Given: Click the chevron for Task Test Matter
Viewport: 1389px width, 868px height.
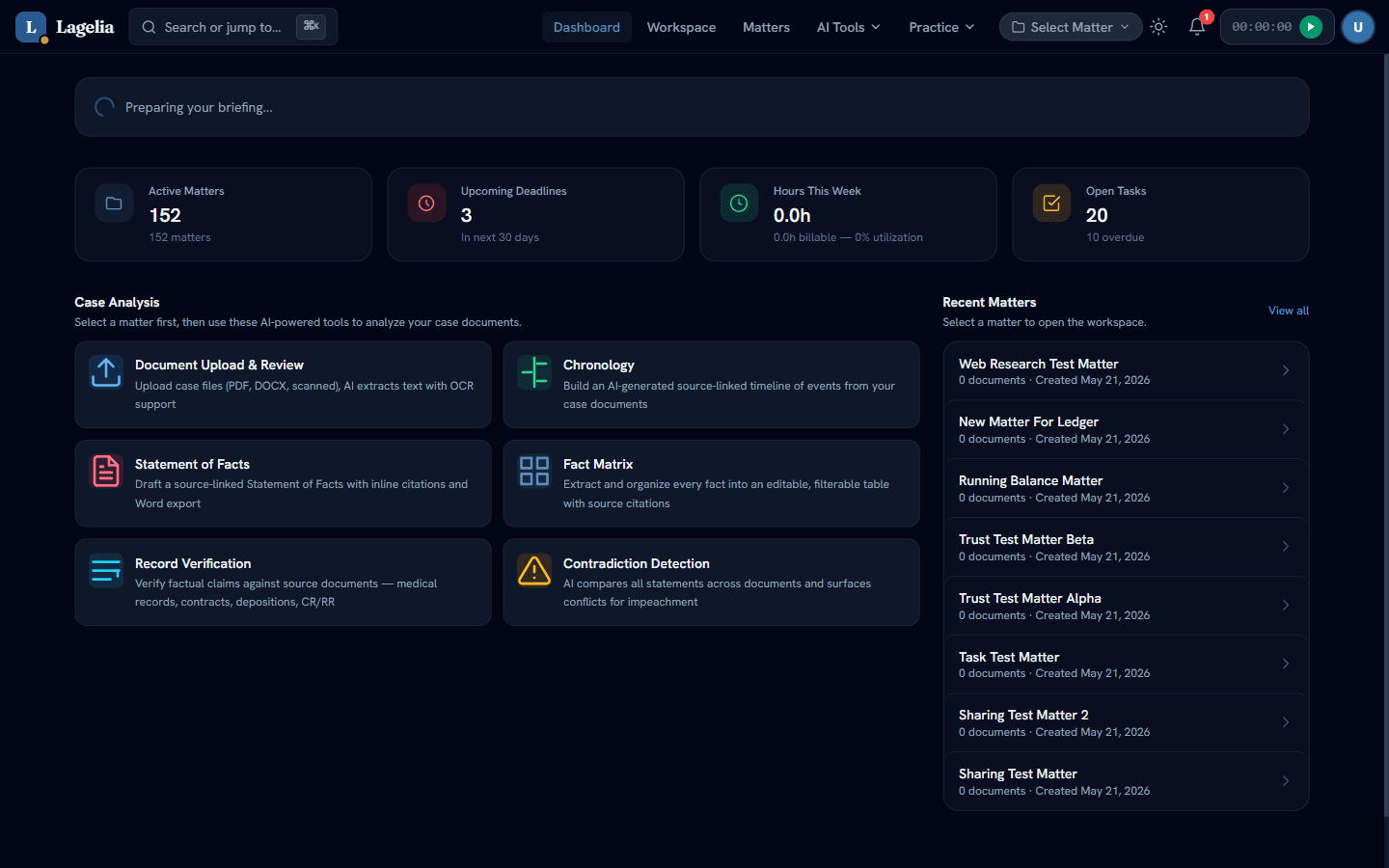Looking at the screenshot, I should click(1285, 664).
